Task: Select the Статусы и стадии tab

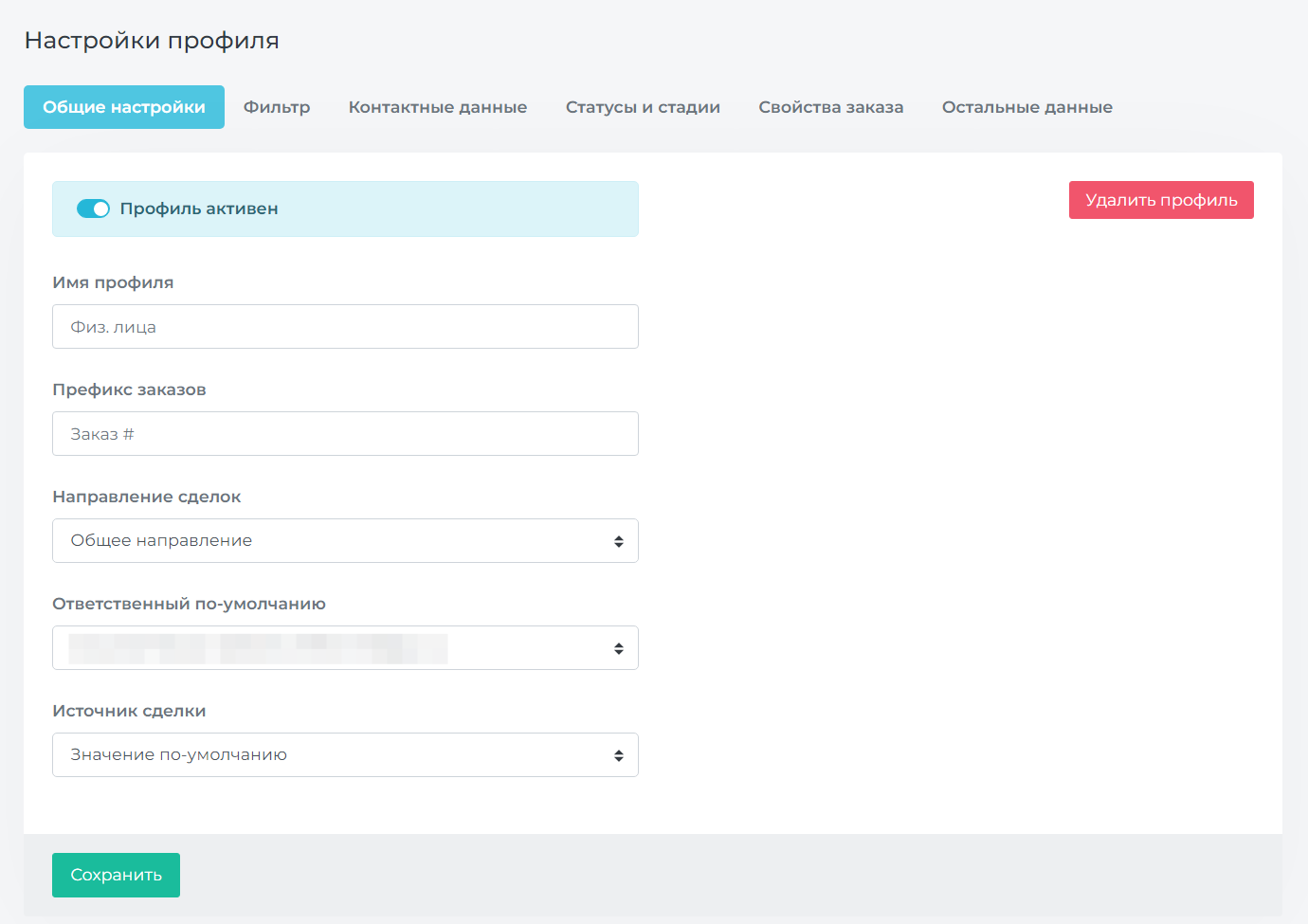Action: [x=643, y=107]
